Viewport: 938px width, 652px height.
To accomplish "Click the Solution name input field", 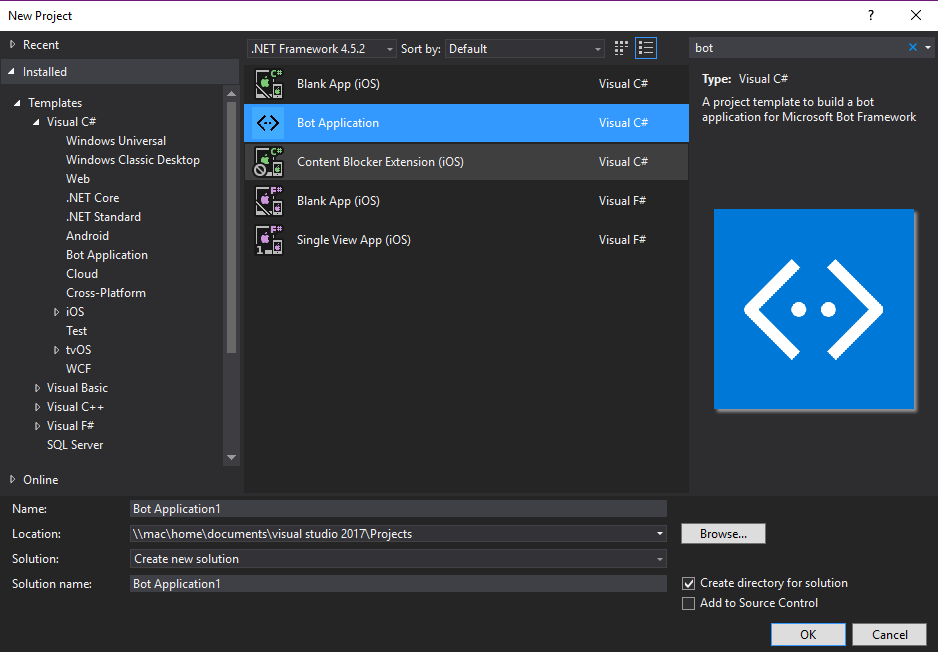I will click(x=398, y=584).
